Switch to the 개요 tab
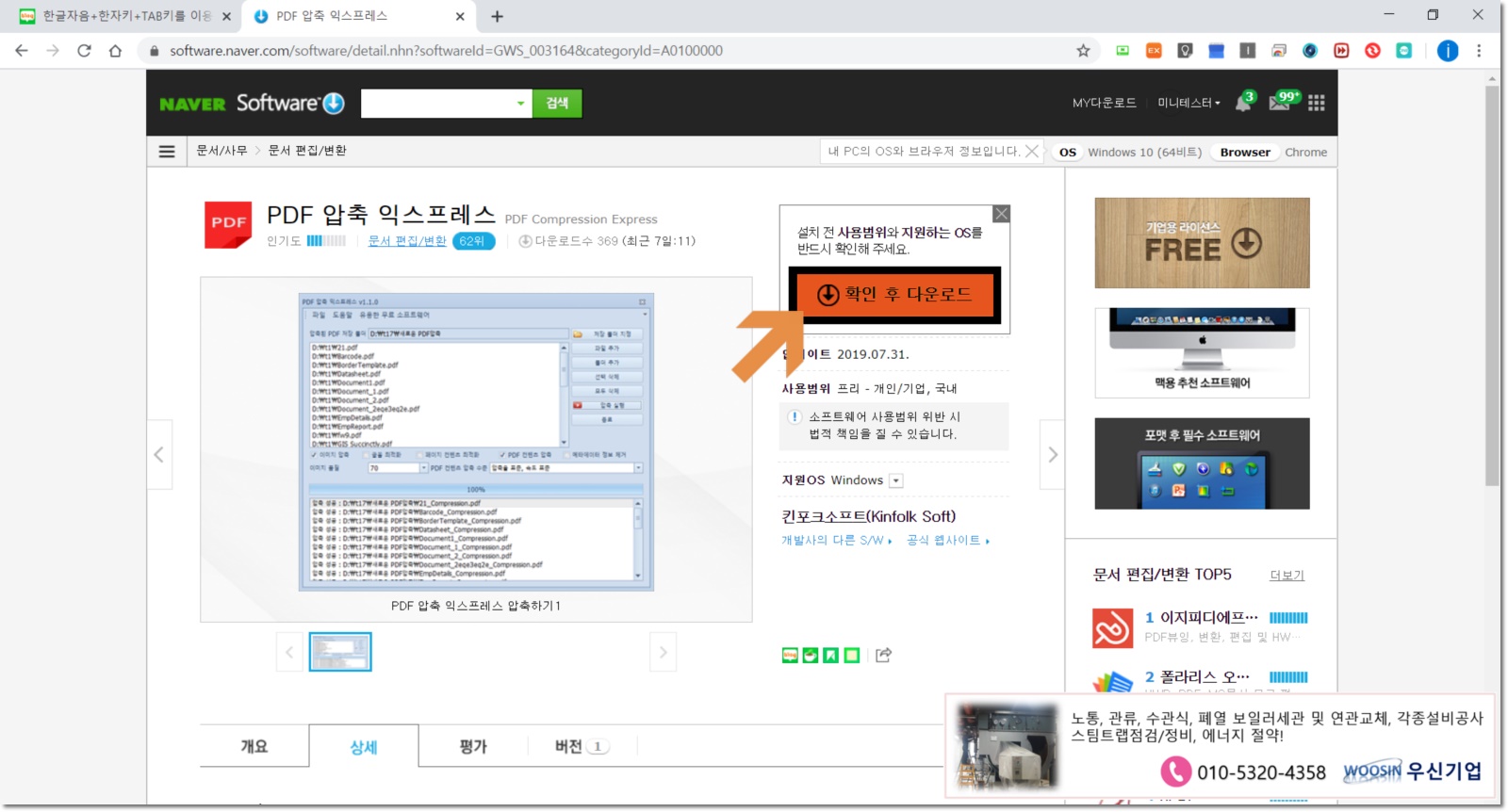 [254, 746]
